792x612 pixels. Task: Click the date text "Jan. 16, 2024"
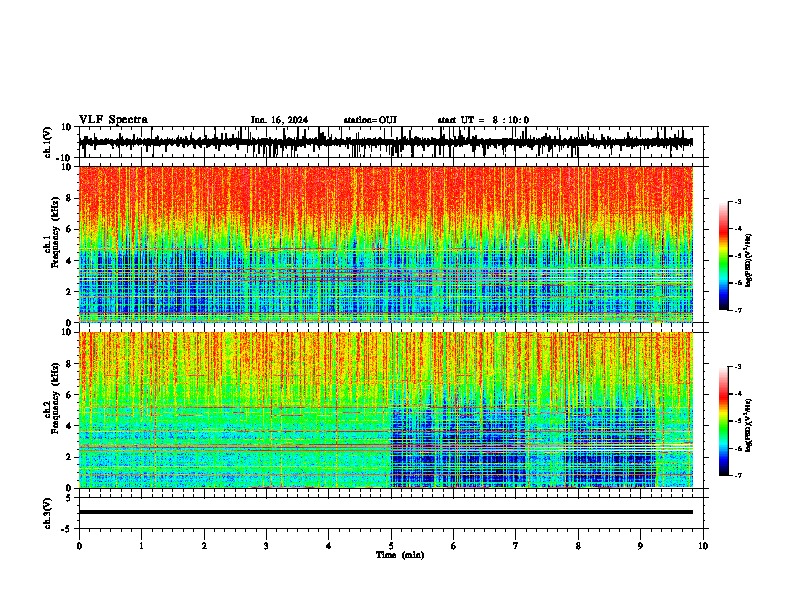pos(279,120)
